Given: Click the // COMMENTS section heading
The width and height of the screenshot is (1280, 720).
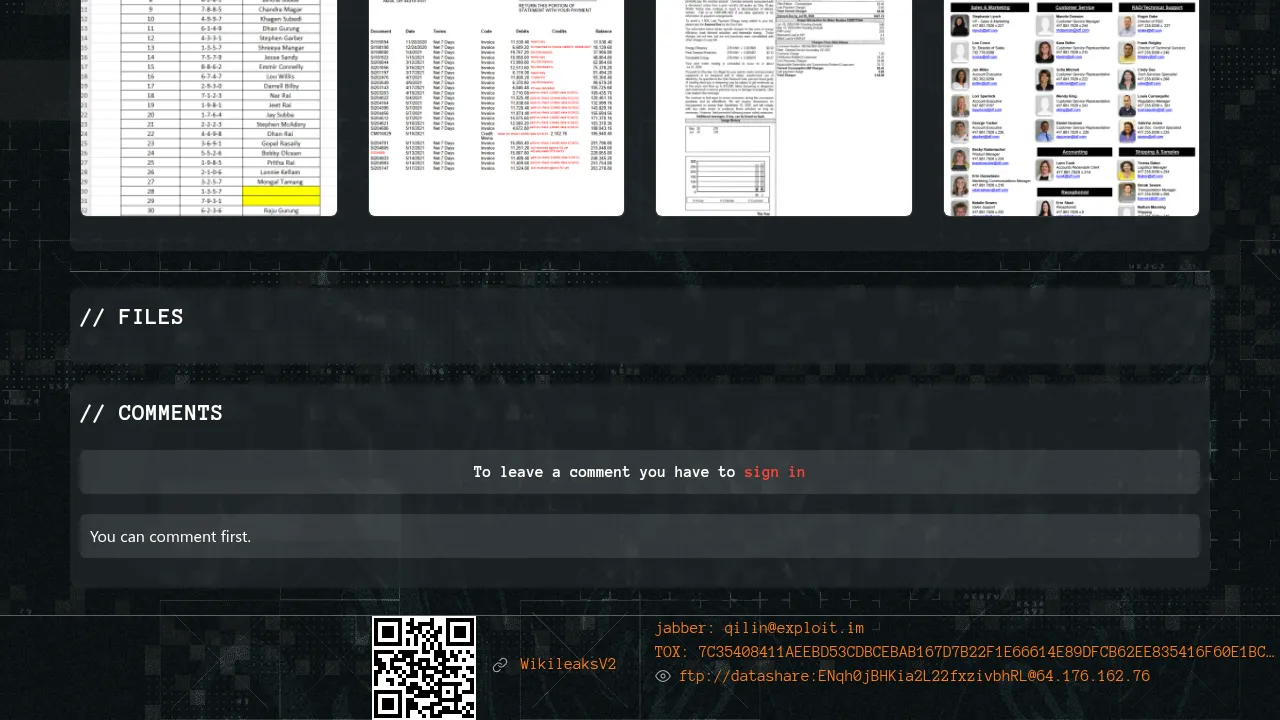Looking at the screenshot, I should [151, 414].
